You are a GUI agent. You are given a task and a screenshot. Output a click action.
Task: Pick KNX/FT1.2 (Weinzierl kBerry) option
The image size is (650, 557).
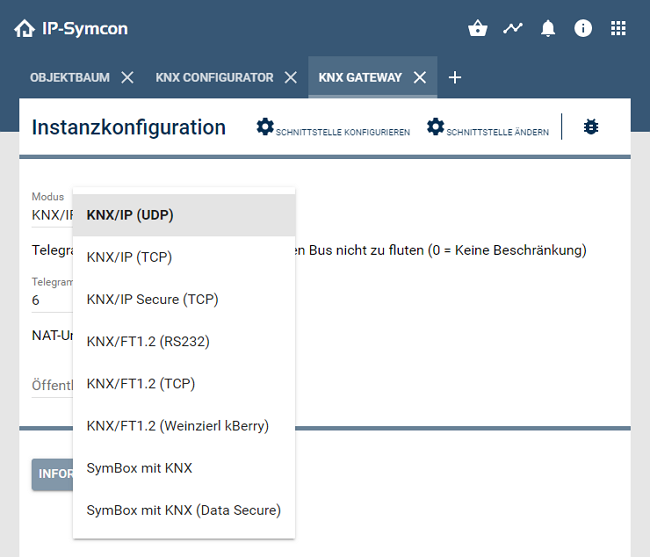tap(177, 426)
